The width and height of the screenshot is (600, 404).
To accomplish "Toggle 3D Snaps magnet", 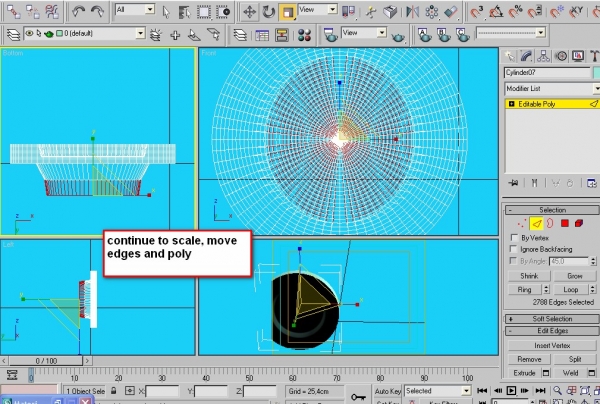I will [x=477, y=12].
